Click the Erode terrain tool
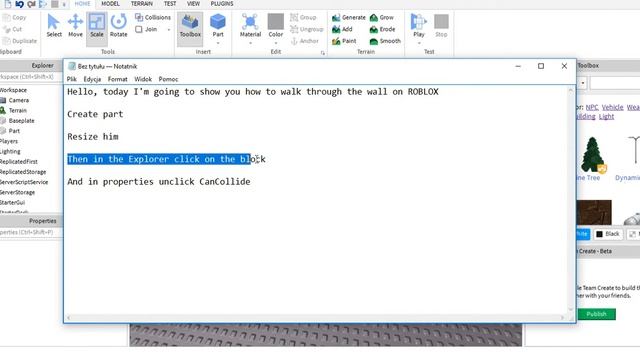Viewport: 640px width, 360px height. 382,29
